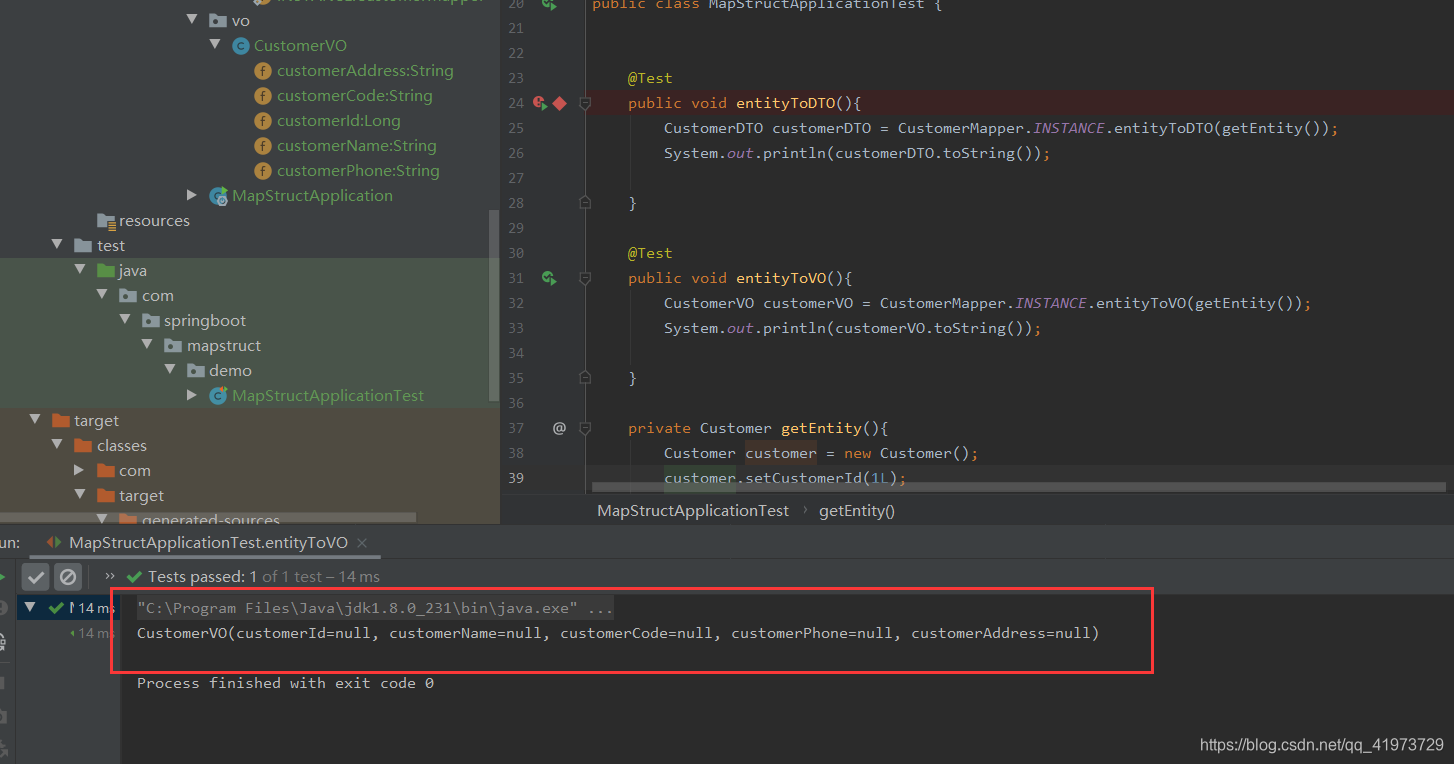Fold the entityToDTO method at line 24

585,103
